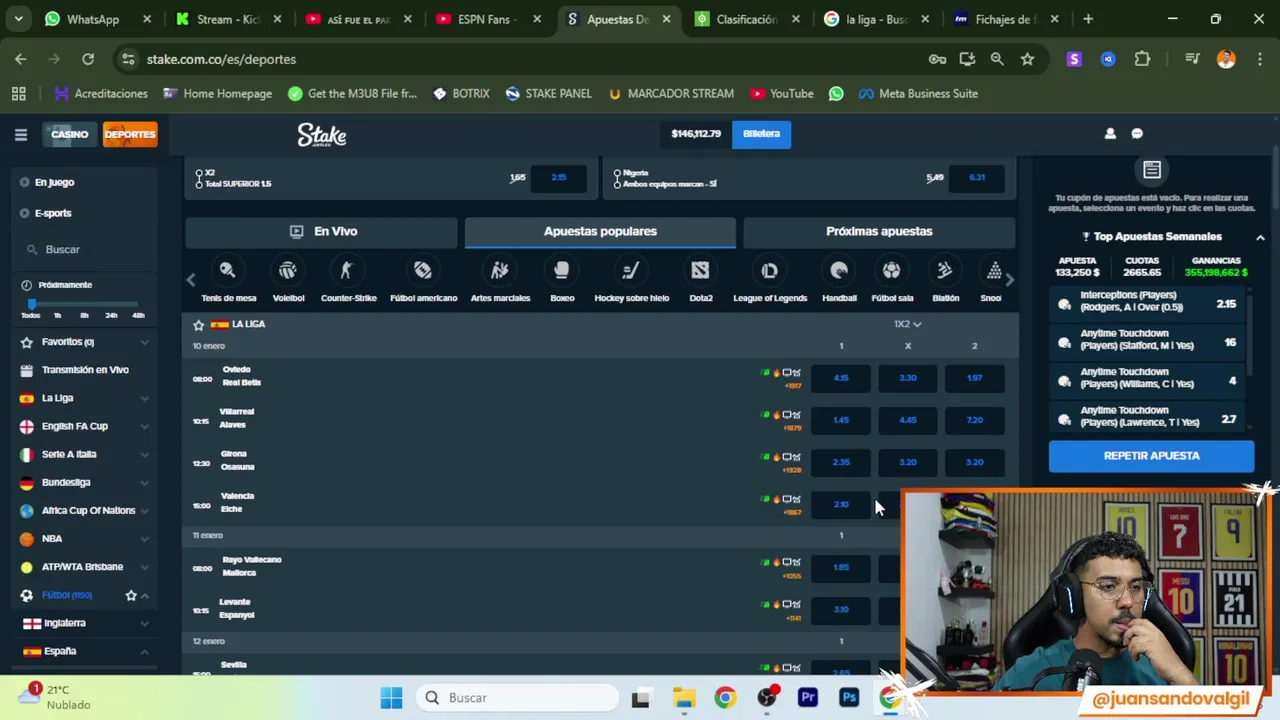This screenshot has width=1280, height=720.
Task: Open Photoshop from the taskbar
Action: 849,697
